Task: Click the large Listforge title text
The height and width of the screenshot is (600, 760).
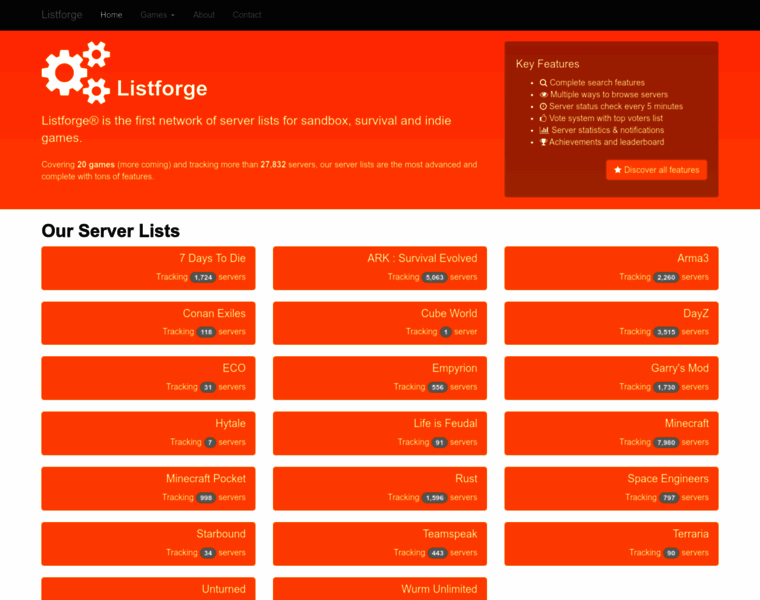Action: 162,89
